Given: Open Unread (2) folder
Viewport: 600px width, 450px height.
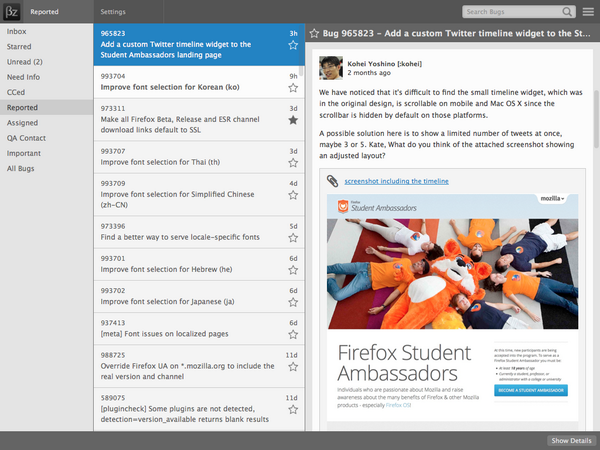Looking at the screenshot, I should (x=46, y=62).
